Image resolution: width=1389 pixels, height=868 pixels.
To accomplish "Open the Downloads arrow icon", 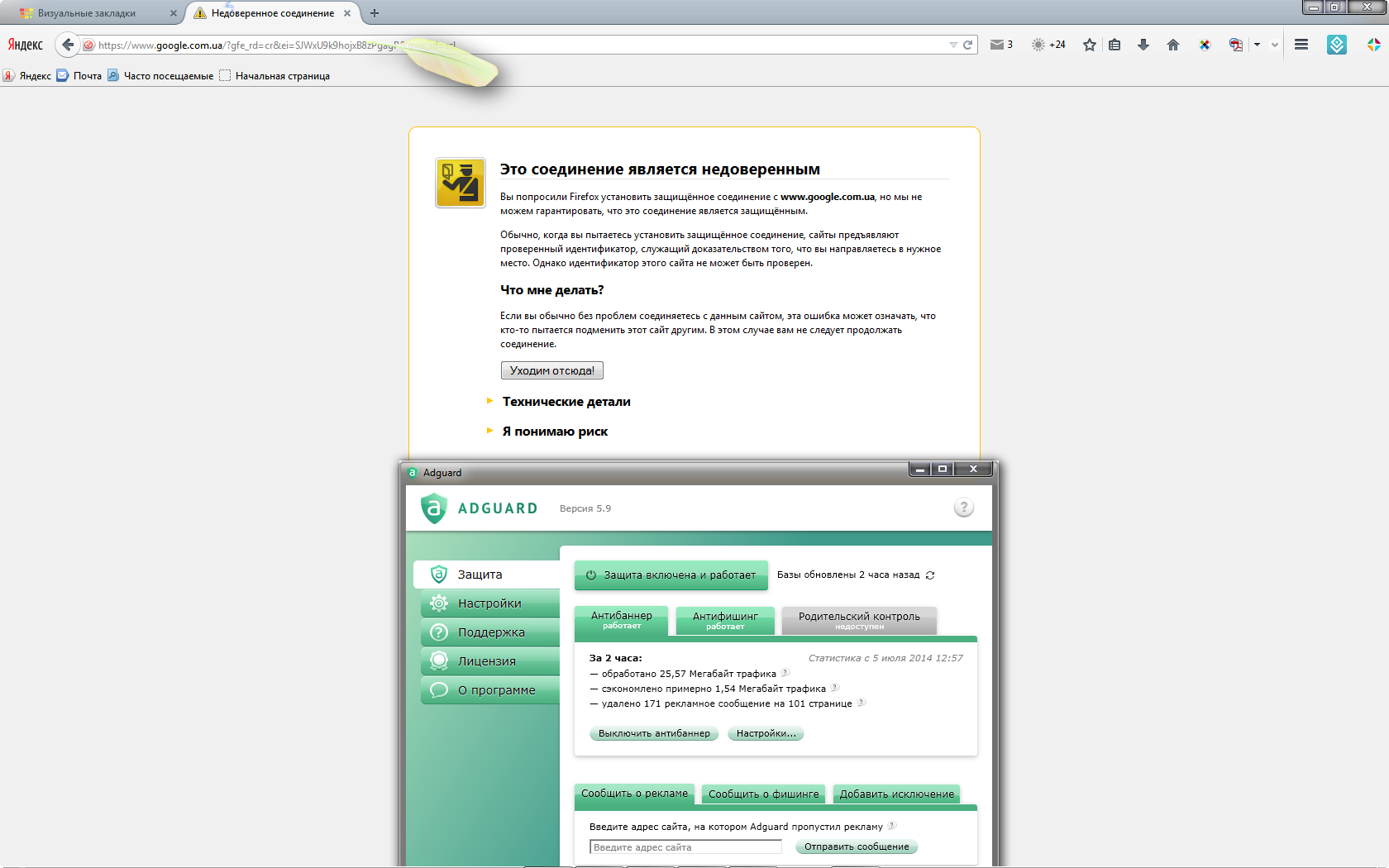I will 1143,45.
